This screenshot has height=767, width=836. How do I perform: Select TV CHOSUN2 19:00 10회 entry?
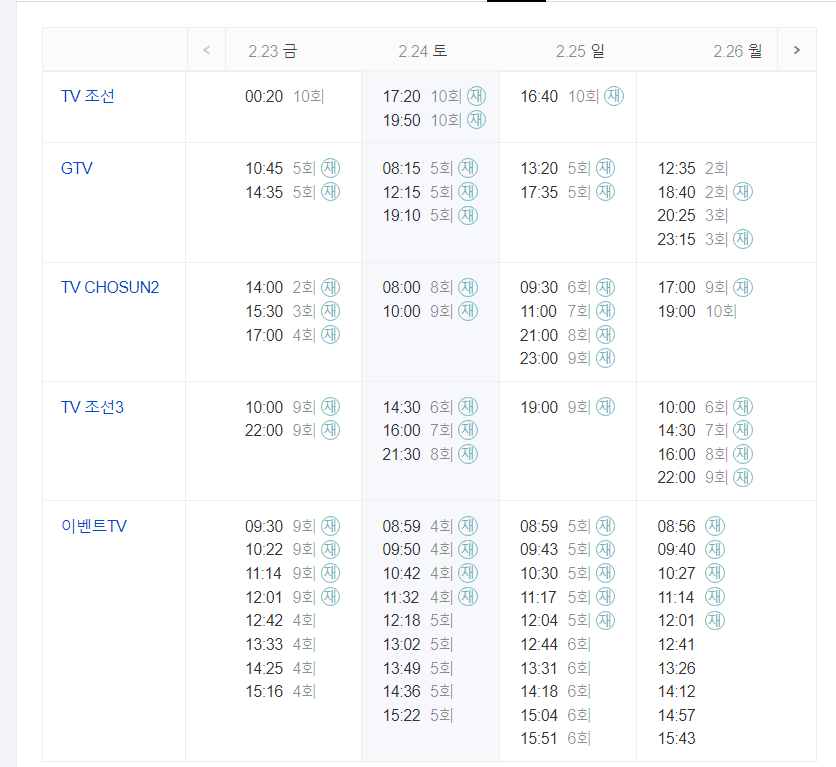pos(697,311)
